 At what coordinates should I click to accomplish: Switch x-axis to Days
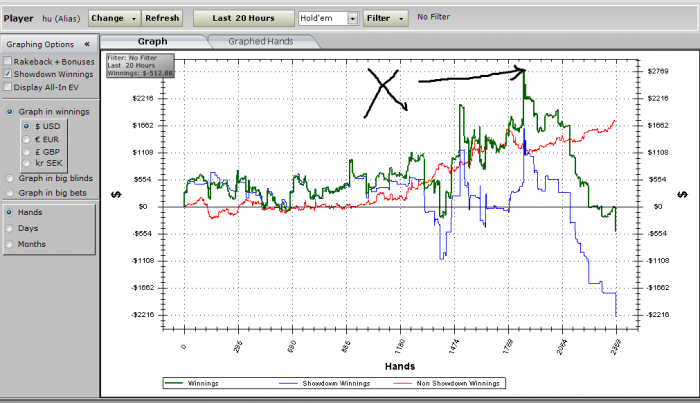coord(9,228)
